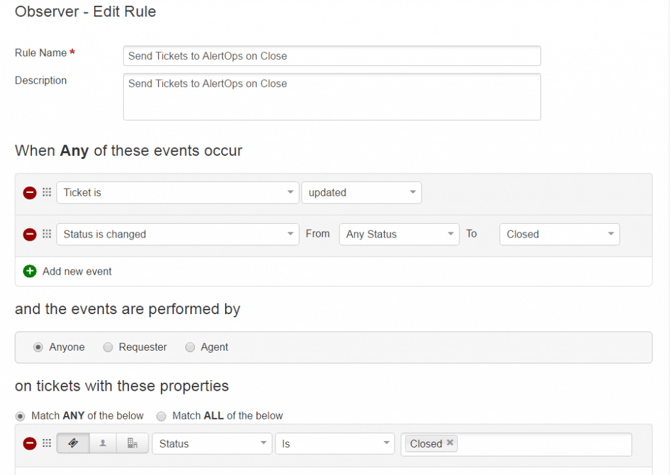Expand the To 'Closed' status dropdown
Screen dimensions: 670x475
point(559,234)
